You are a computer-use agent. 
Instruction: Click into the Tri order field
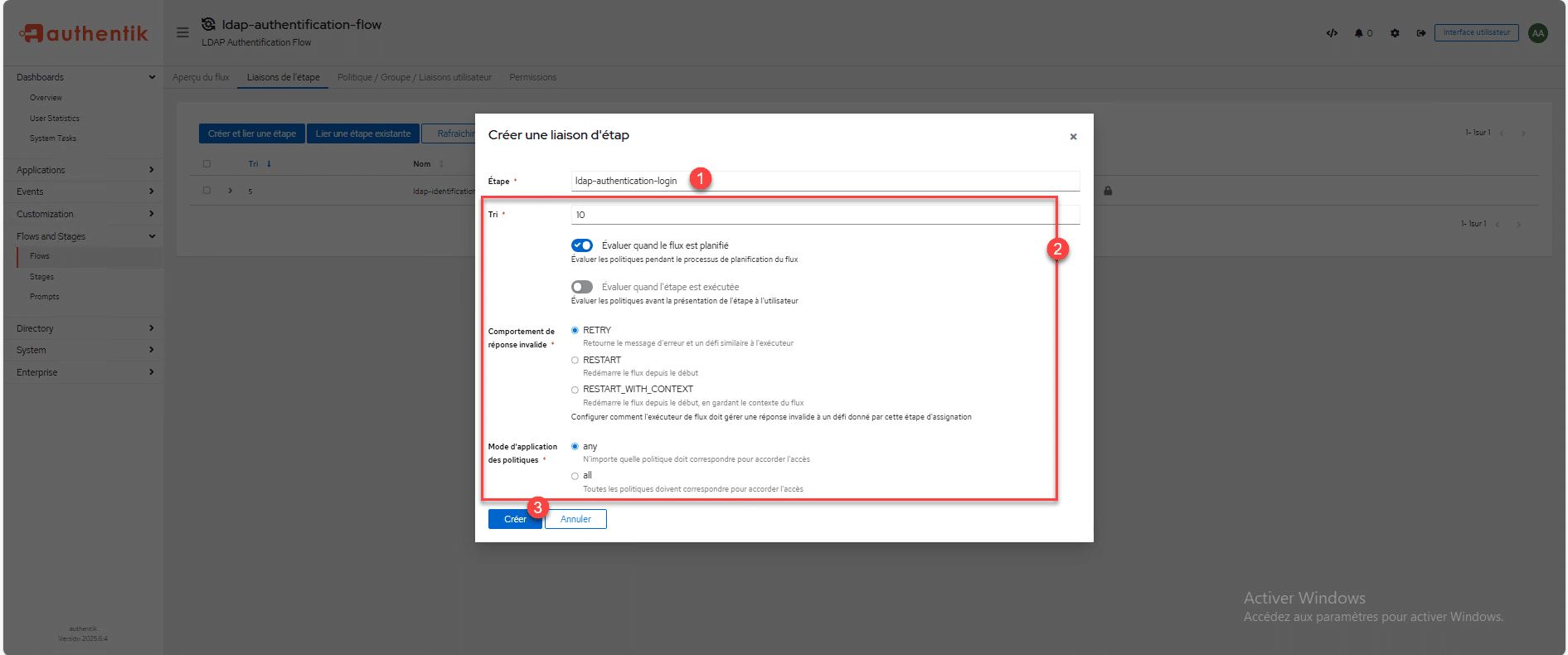tap(825, 215)
